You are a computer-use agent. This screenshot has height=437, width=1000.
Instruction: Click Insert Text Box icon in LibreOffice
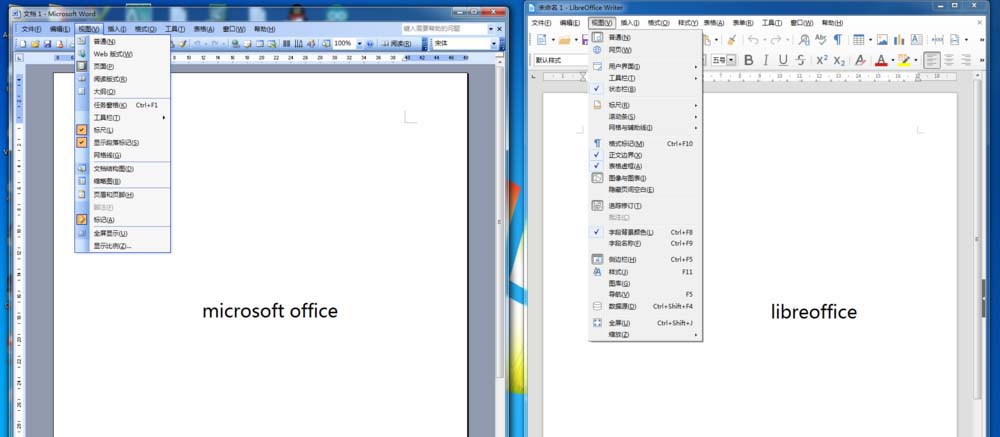click(x=916, y=40)
